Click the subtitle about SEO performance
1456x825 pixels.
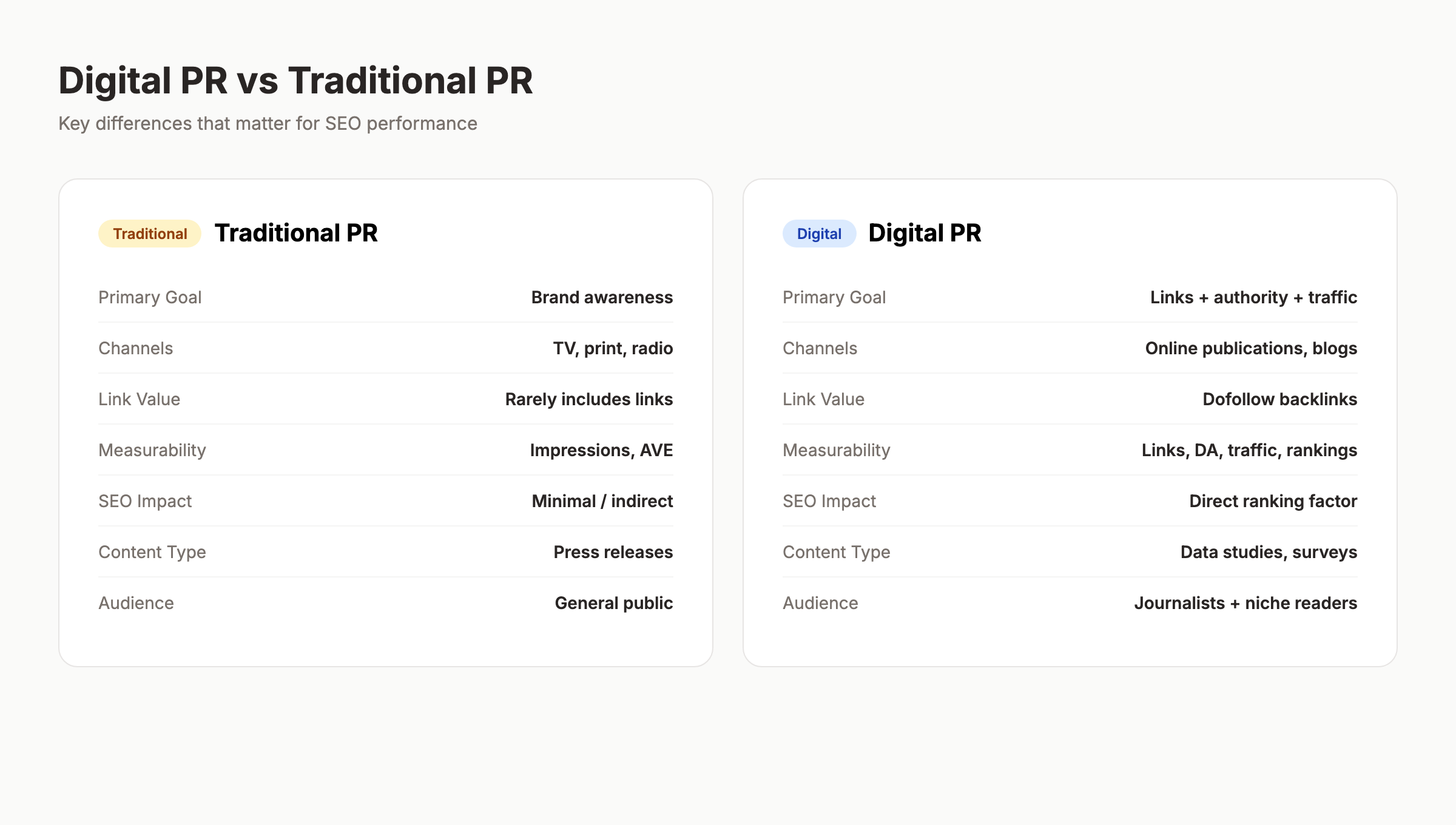pos(268,123)
